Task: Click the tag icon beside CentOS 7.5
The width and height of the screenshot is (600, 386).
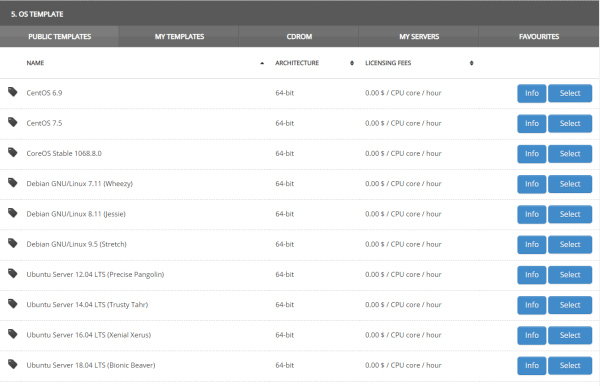Action: (13, 122)
